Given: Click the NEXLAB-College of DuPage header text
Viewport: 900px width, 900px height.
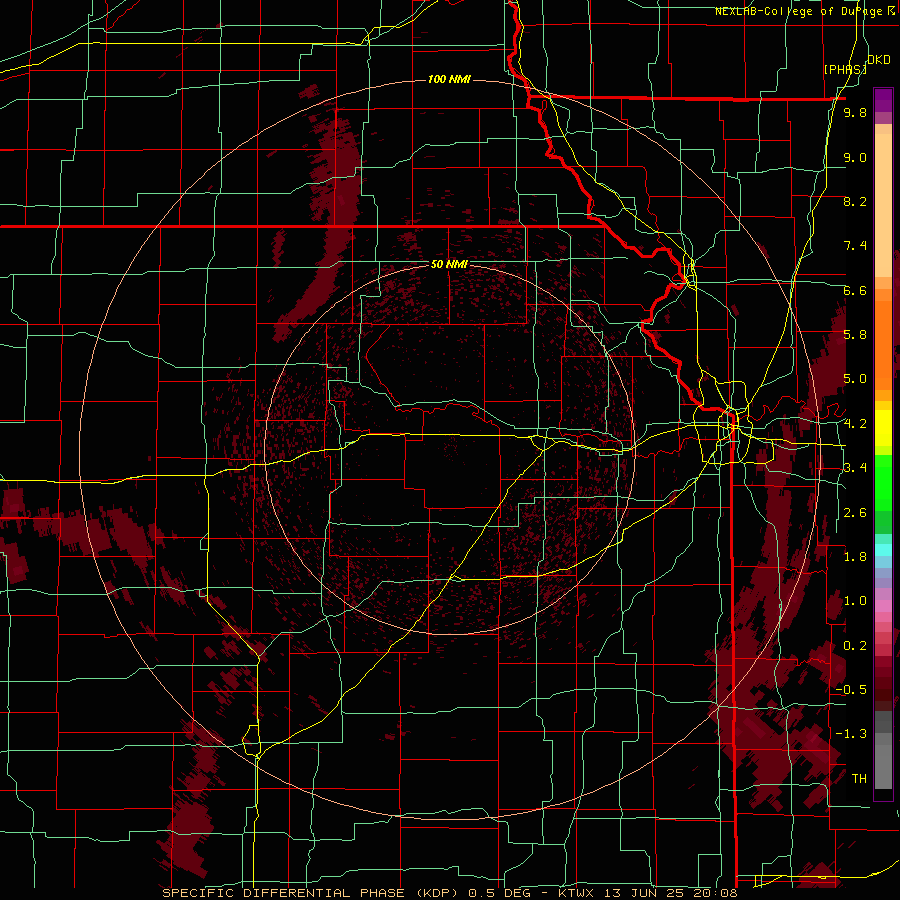Looking at the screenshot, I should (x=798, y=11).
